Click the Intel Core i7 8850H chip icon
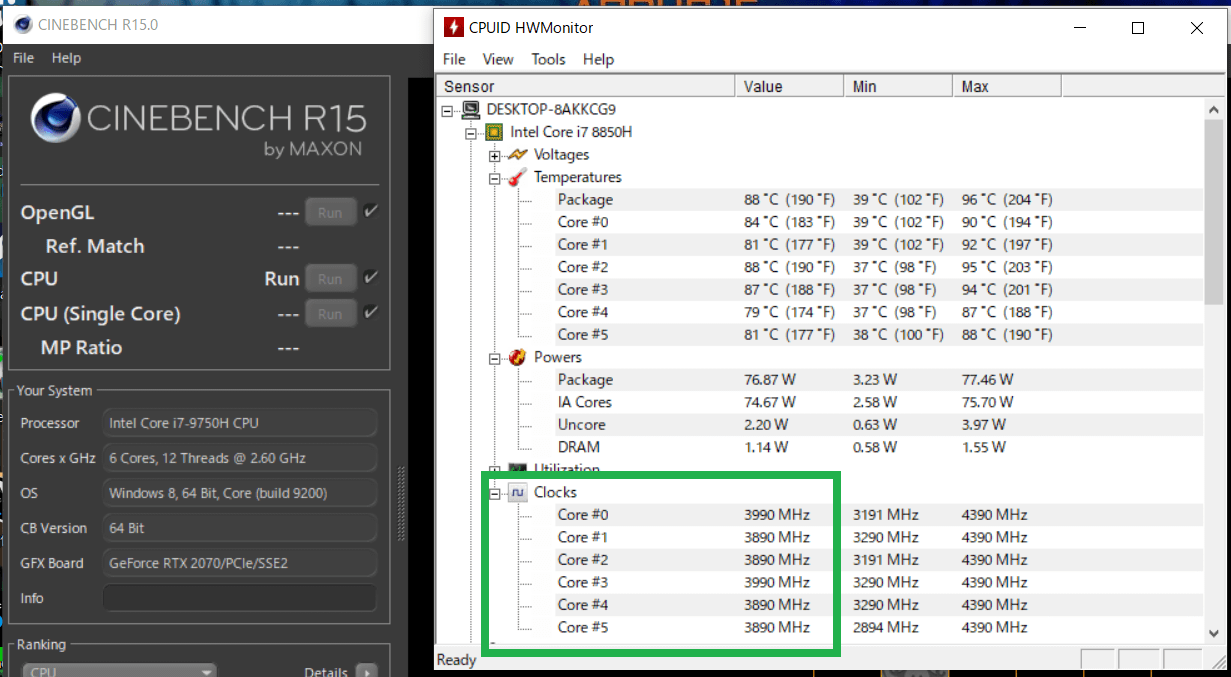1231x677 pixels. [494, 132]
